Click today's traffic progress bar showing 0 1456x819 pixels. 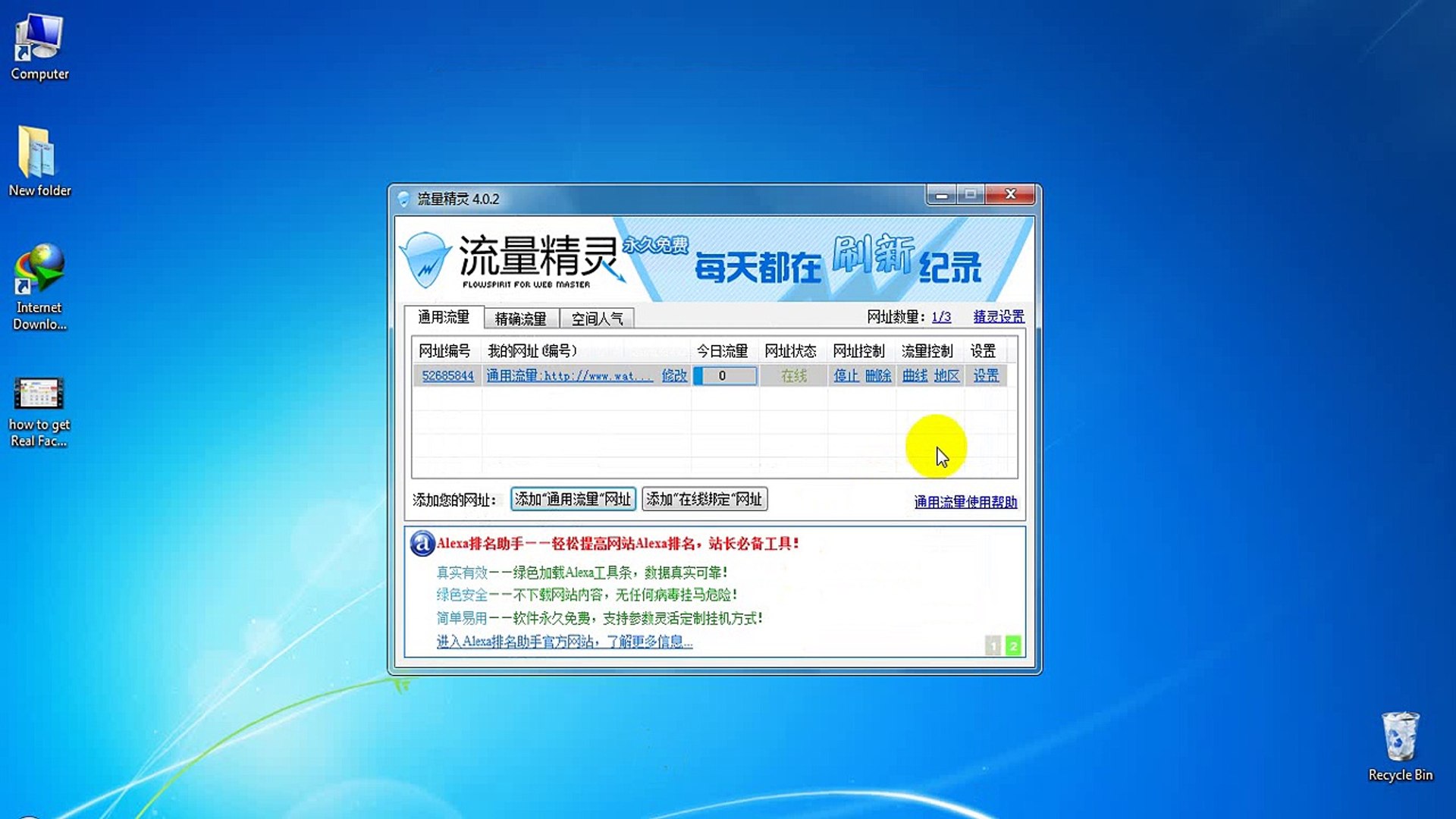725,375
